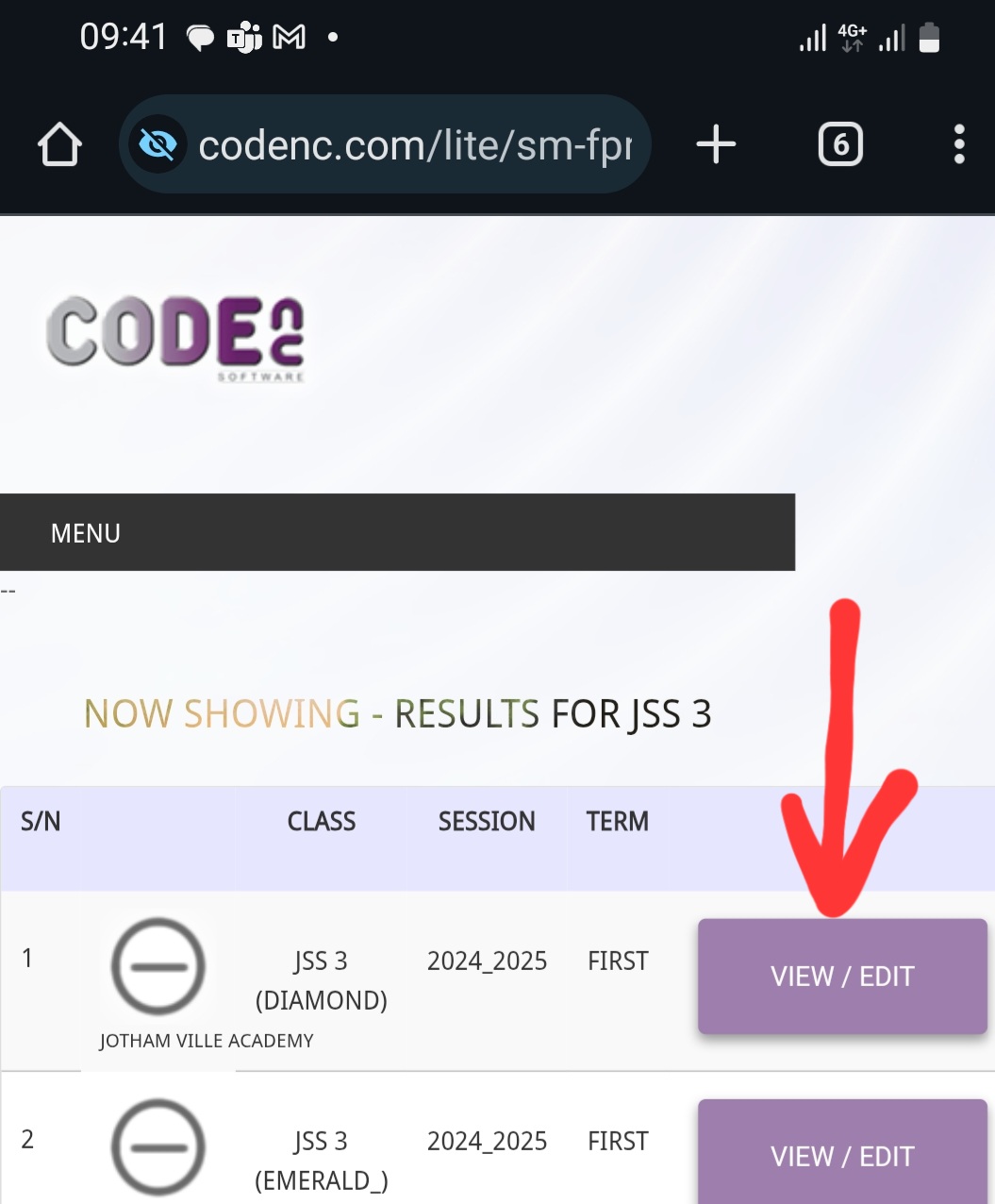Tap the codenc.com URL address field

(415, 145)
